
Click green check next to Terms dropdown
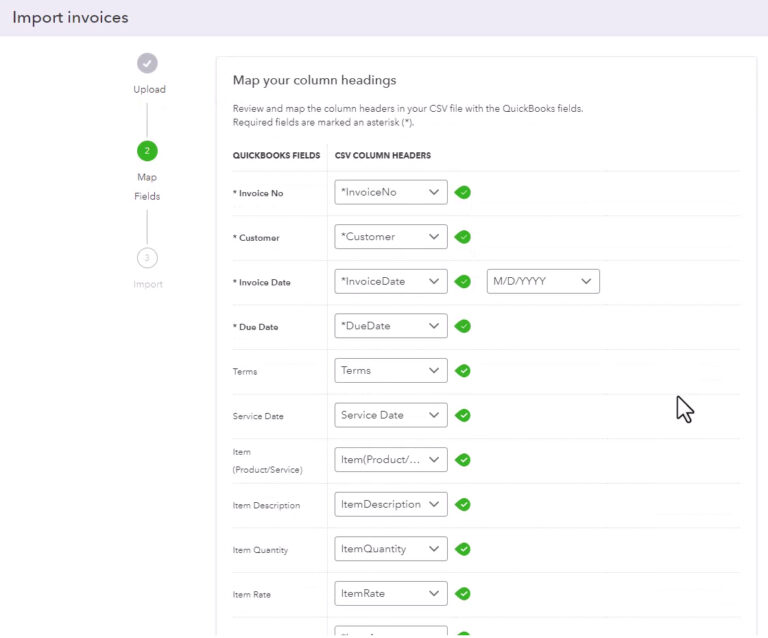(462, 371)
